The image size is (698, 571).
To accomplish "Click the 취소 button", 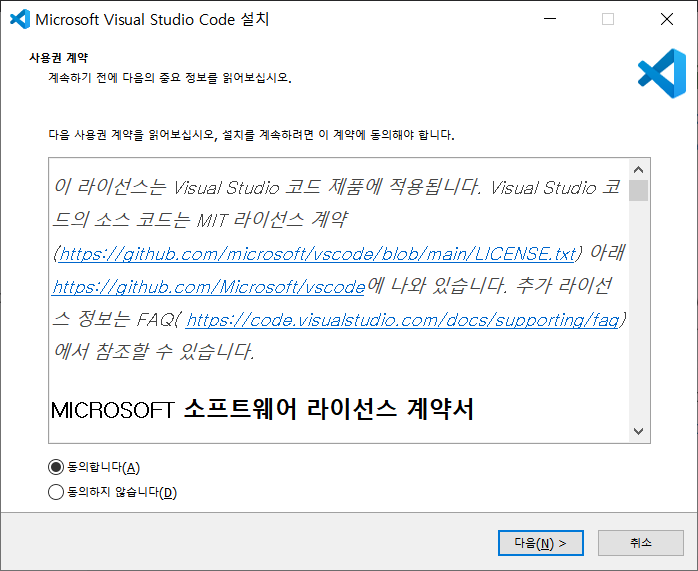I will pos(641,543).
